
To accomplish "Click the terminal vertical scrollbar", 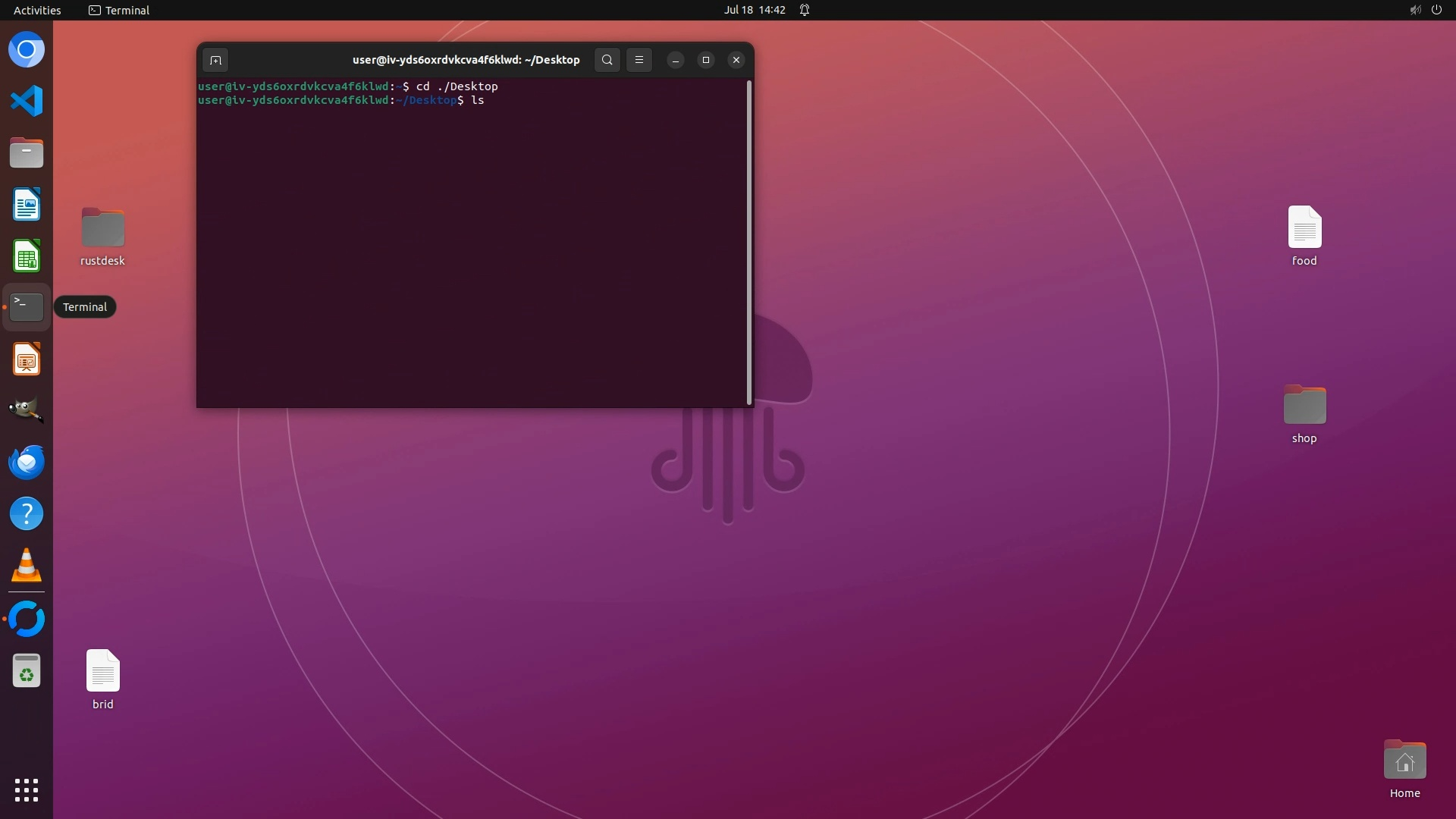I will [x=749, y=243].
